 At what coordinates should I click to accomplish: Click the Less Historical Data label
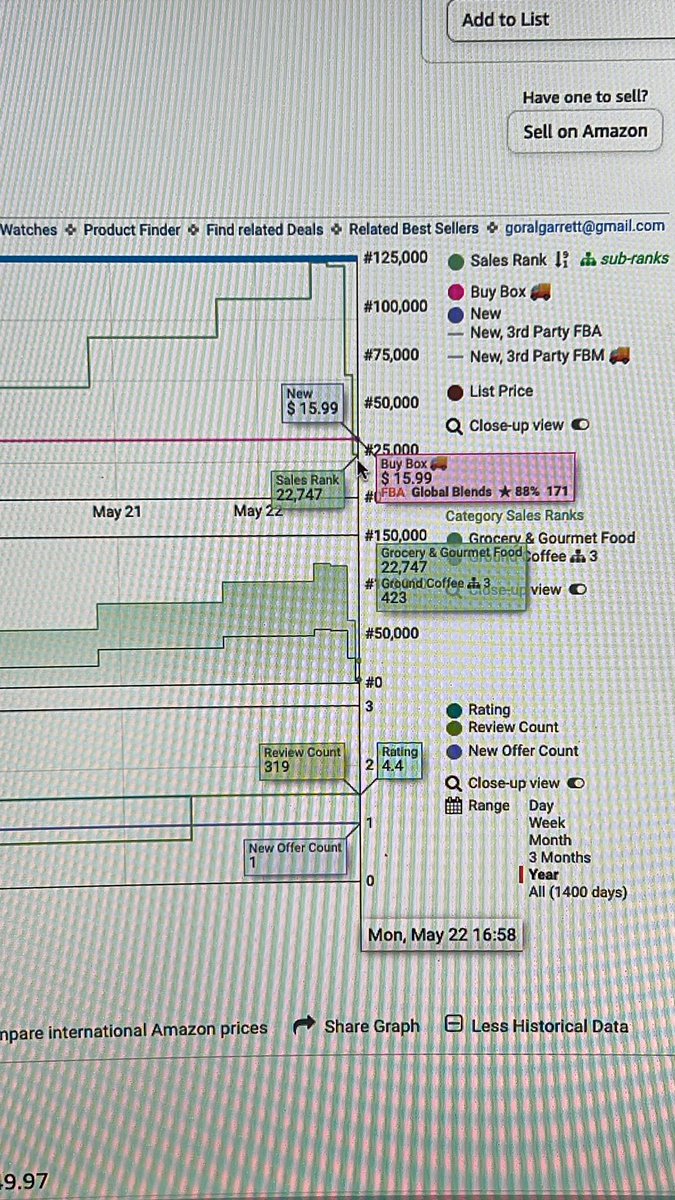549,1025
